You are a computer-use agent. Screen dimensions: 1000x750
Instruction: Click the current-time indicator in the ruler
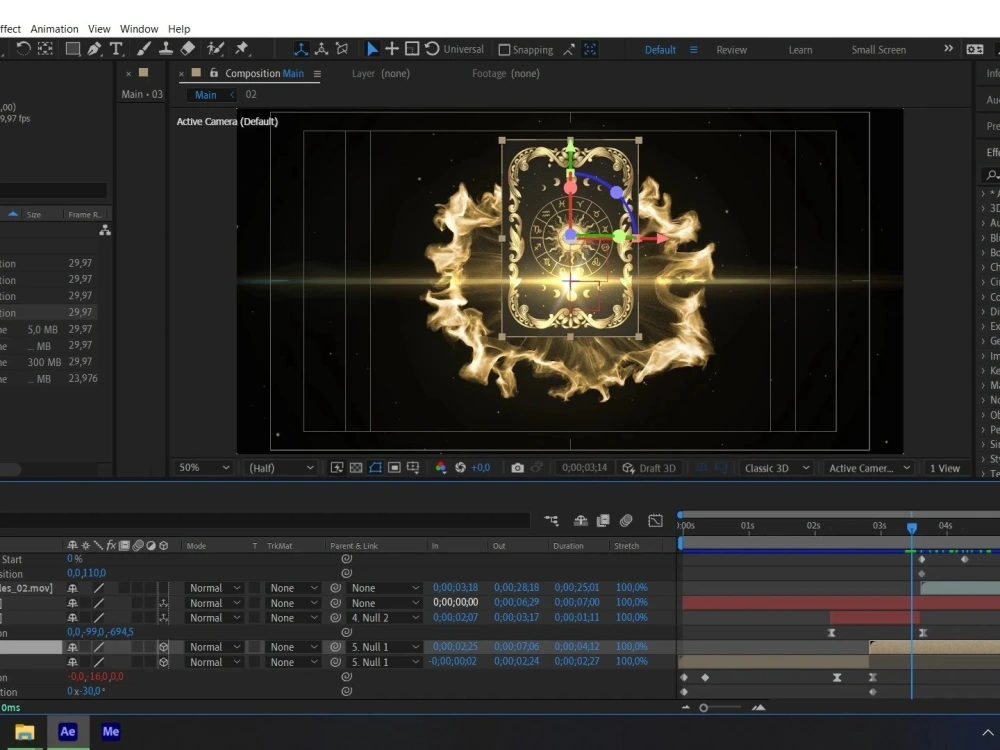tap(912, 527)
